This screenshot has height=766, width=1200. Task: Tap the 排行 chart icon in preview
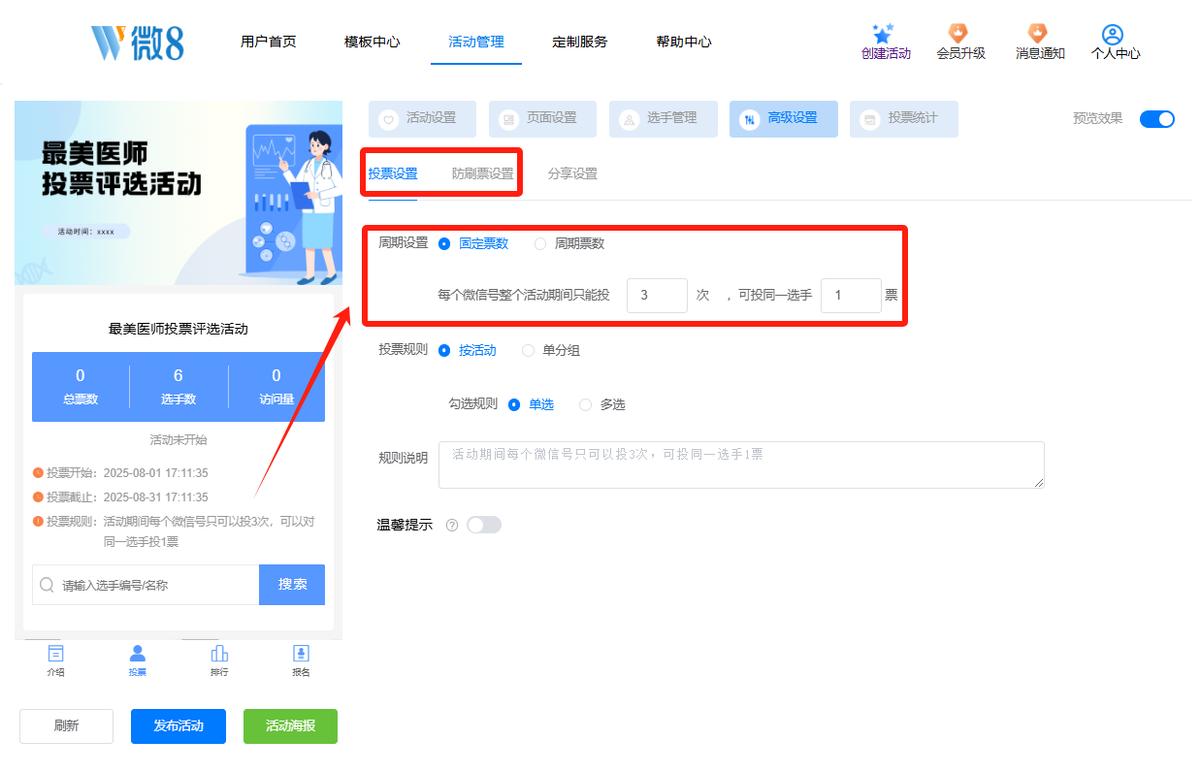coord(219,653)
